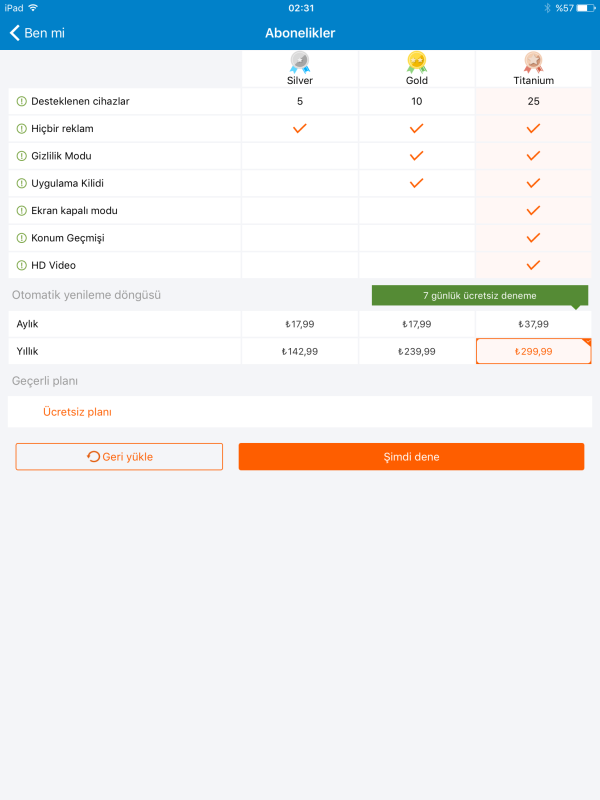
Task: Choose Silver yearly price ₺142,99
Action: 299,351
